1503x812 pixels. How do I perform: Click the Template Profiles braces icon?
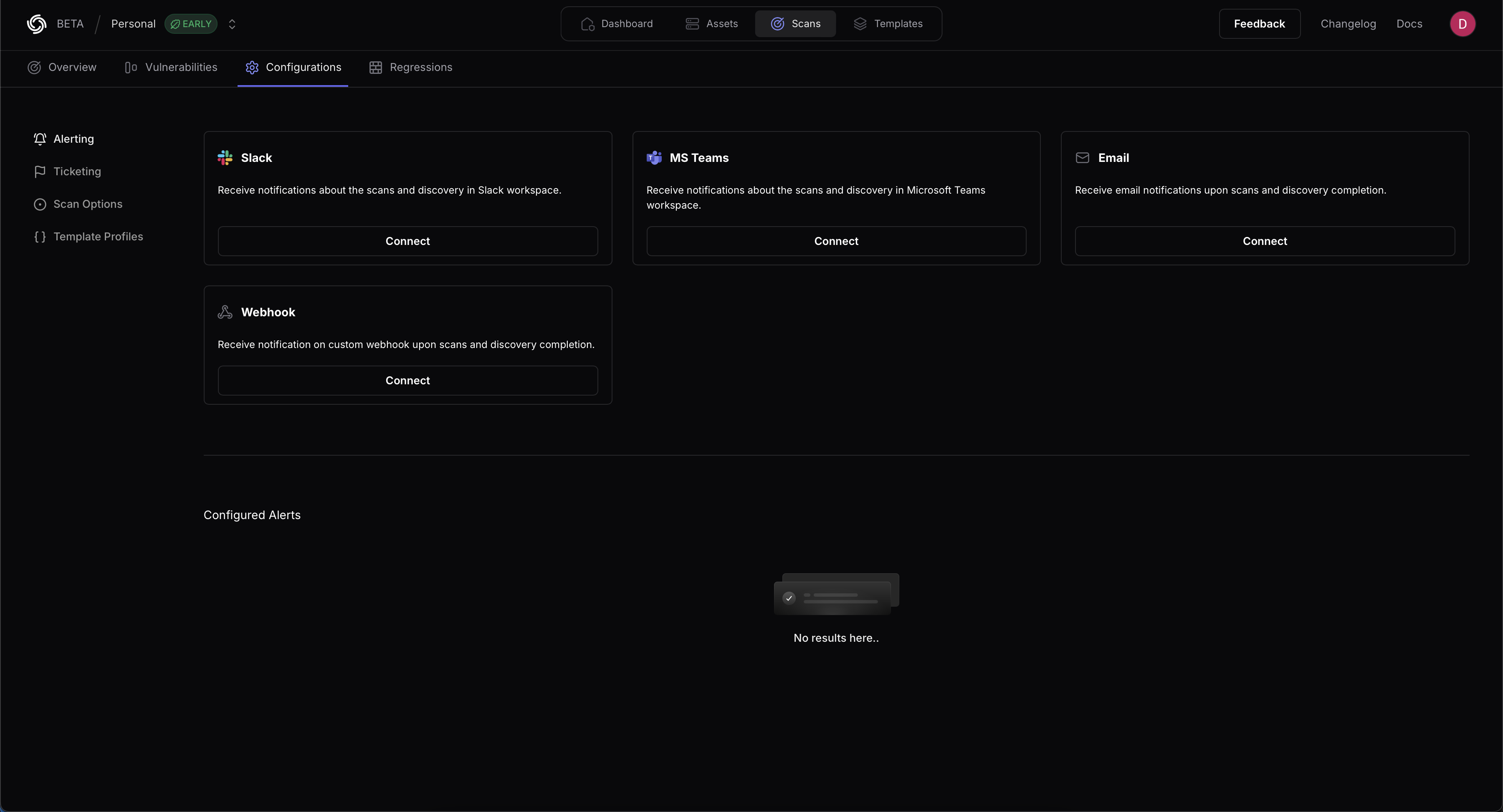point(40,237)
